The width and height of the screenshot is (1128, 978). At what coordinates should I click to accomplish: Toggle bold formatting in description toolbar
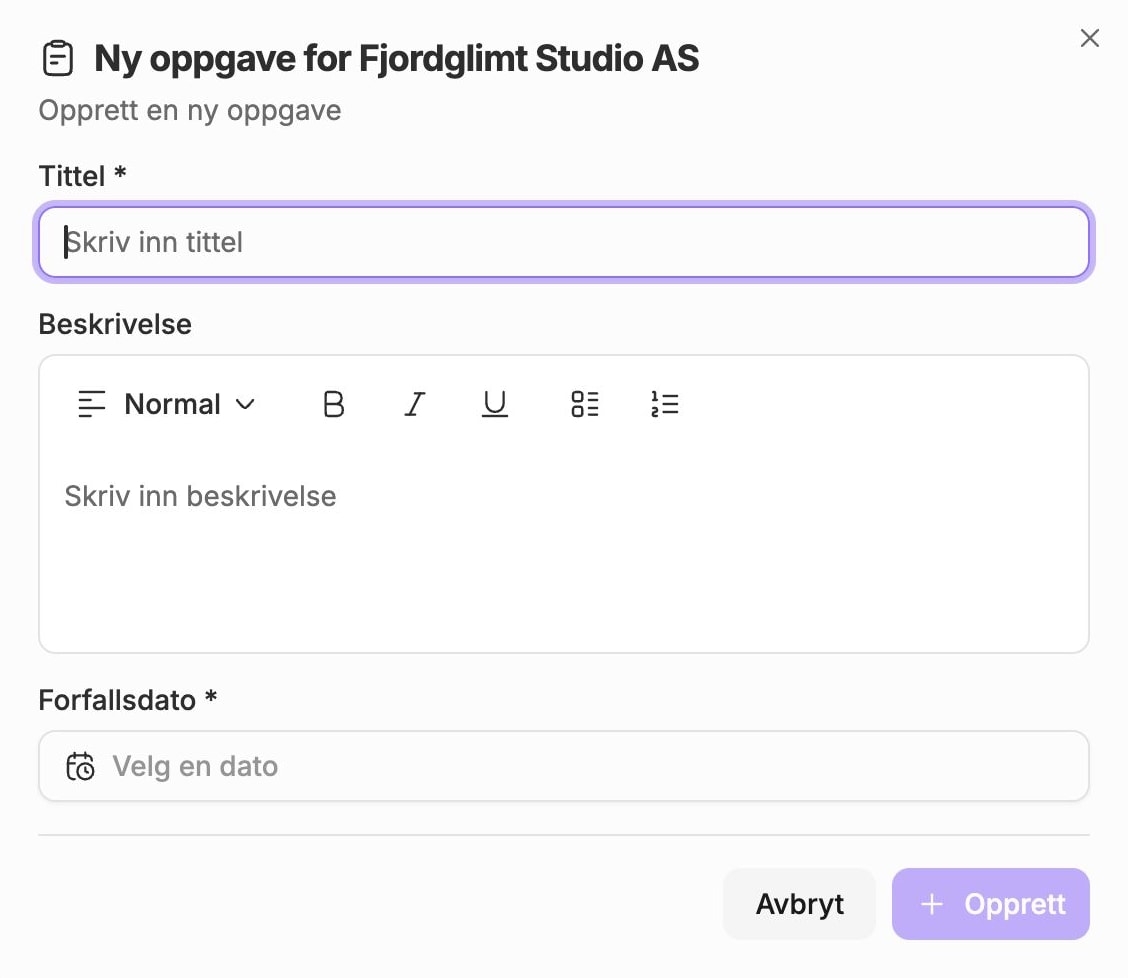point(334,404)
